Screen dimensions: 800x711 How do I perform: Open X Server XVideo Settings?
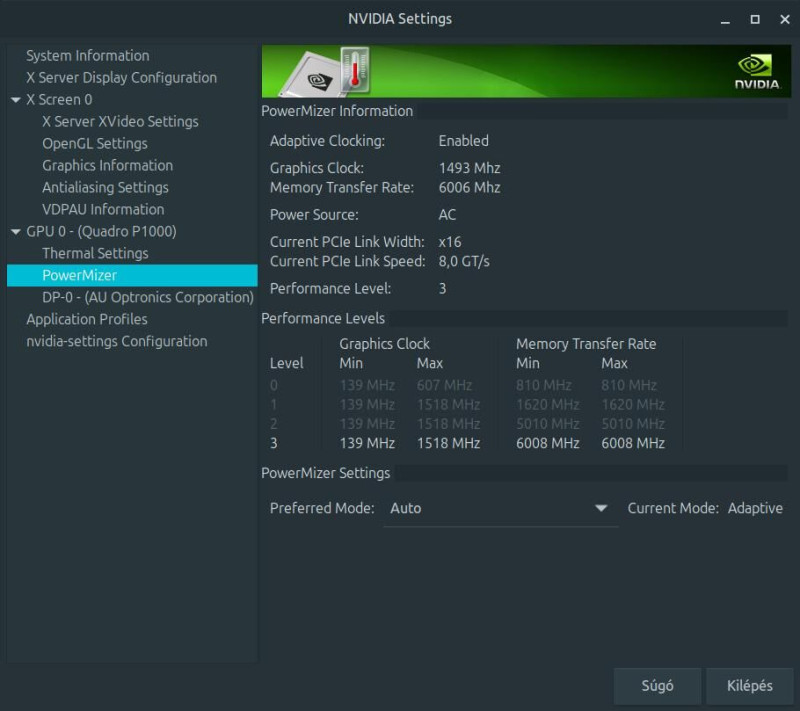coord(120,121)
